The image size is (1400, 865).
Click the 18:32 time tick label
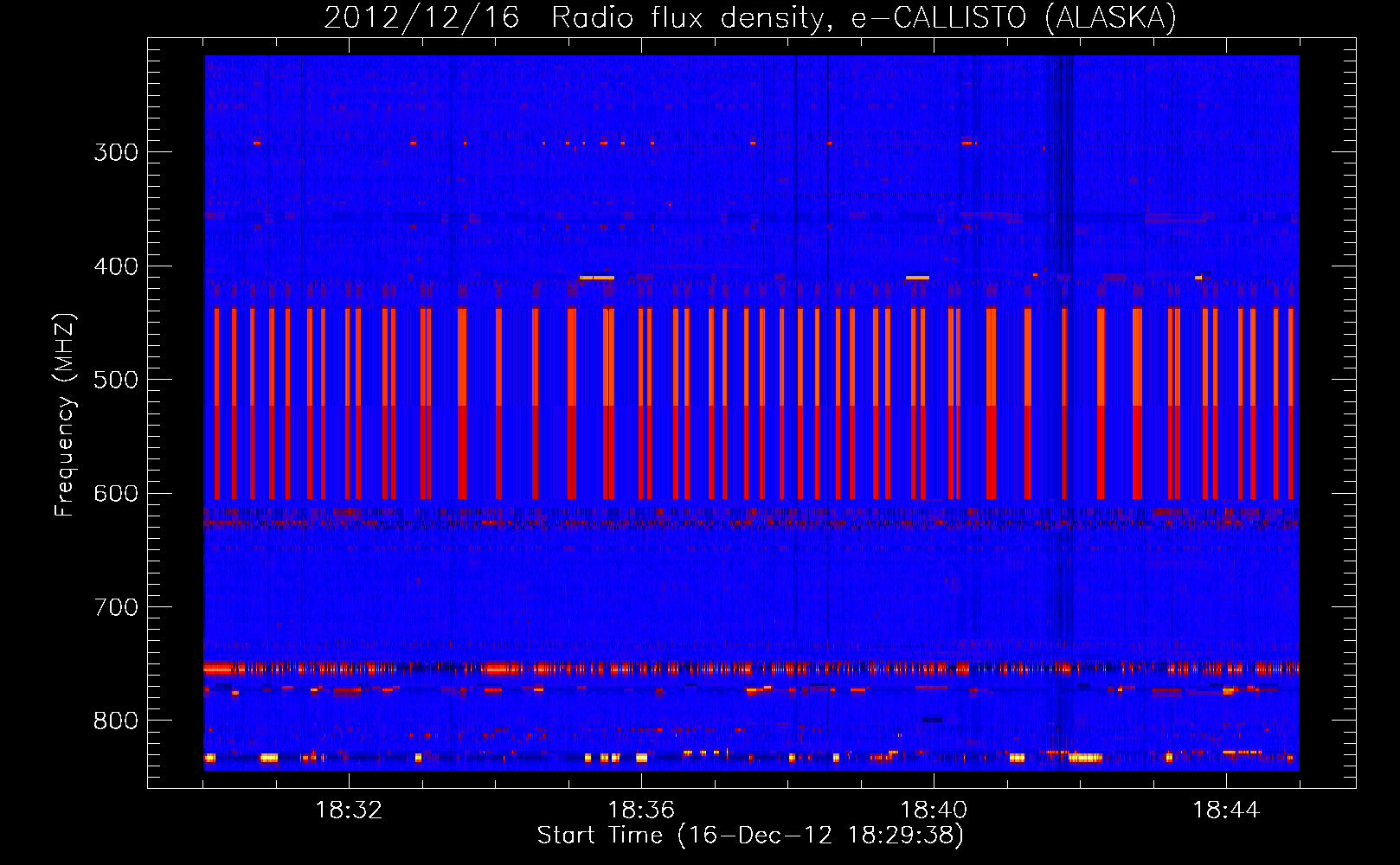point(349,810)
